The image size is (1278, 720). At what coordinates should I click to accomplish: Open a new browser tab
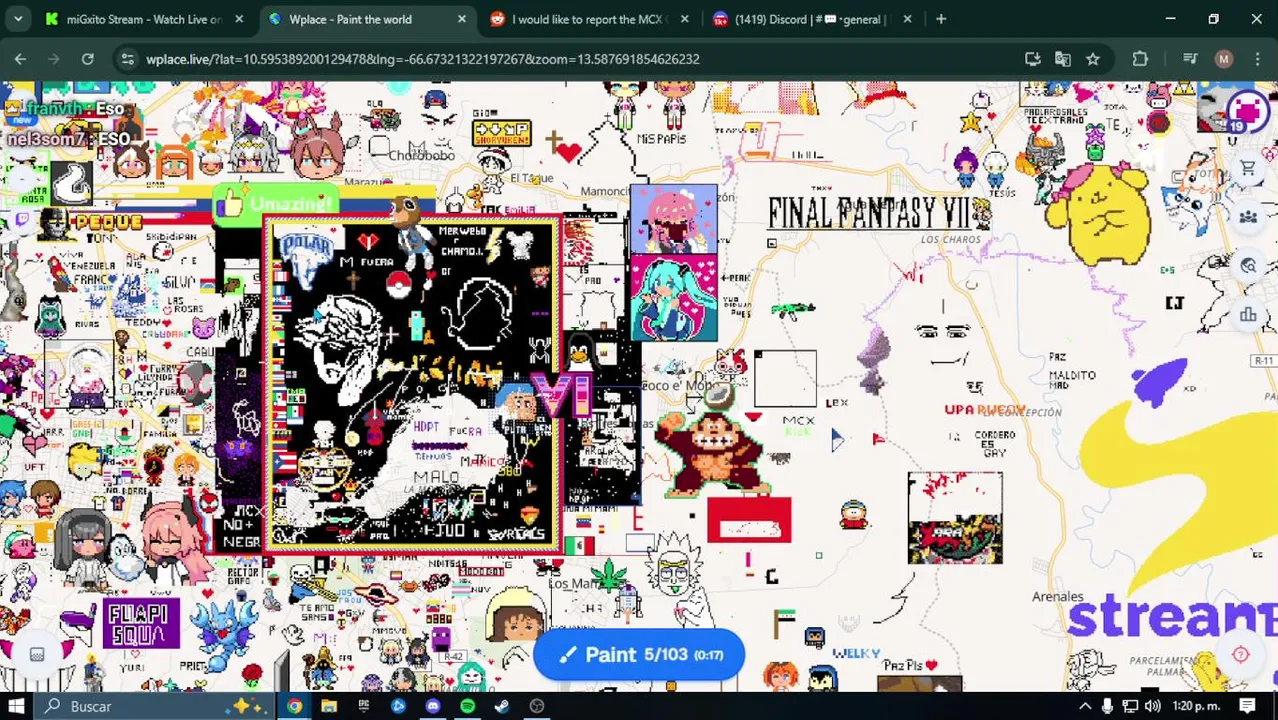click(941, 19)
